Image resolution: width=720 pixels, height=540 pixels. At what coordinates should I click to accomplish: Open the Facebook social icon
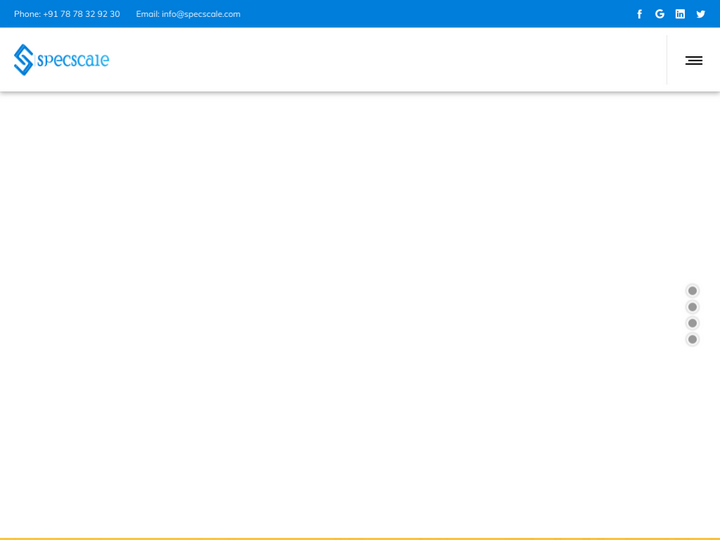tap(640, 14)
